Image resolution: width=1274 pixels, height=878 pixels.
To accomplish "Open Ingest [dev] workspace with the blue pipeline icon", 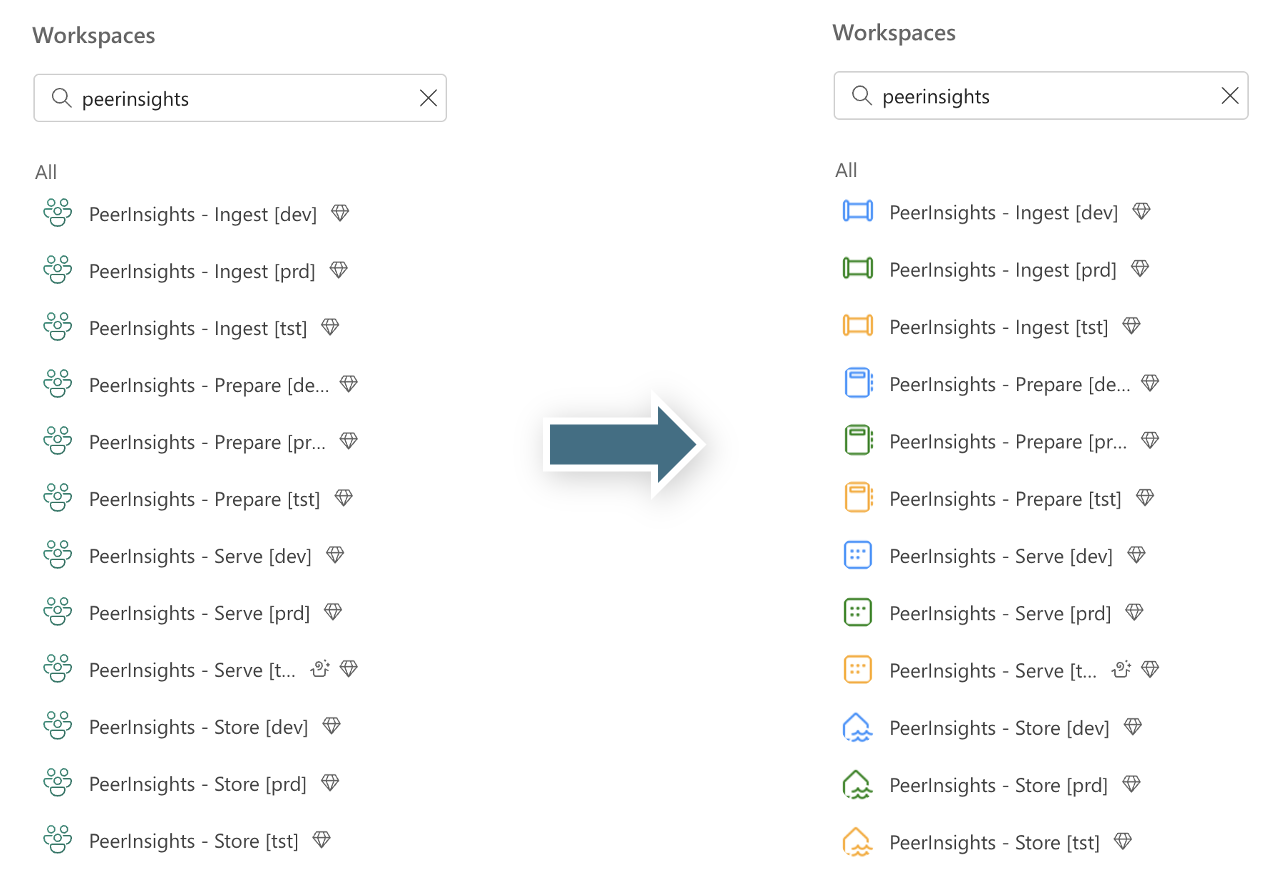I will click(x=1003, y=212).
